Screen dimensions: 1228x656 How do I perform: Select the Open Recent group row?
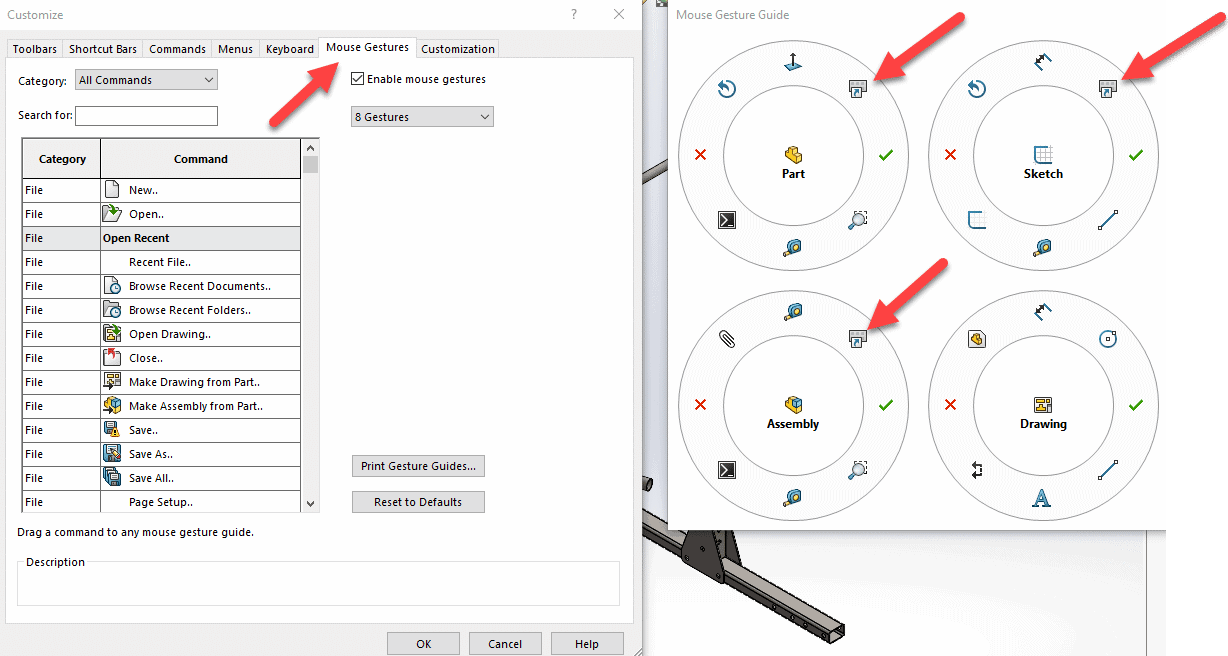pyautogui.click(x=161, y=238)
